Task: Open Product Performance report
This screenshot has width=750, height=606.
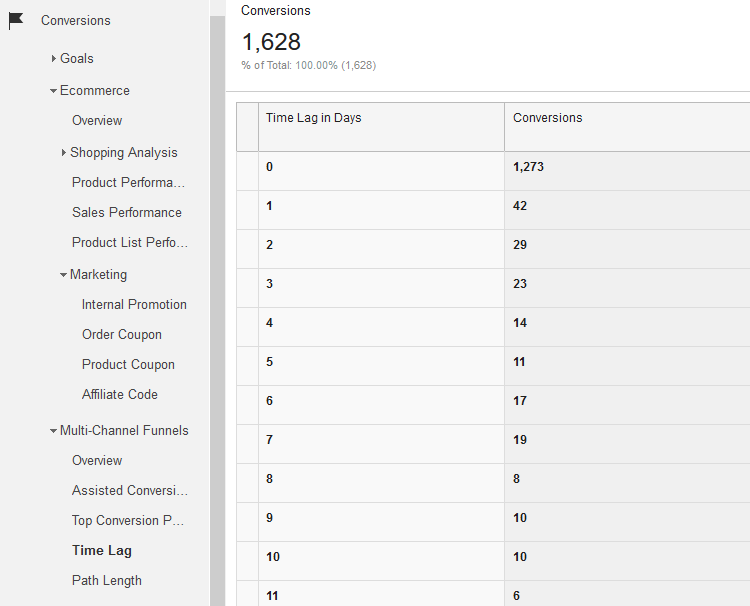Action: [128, 183]
